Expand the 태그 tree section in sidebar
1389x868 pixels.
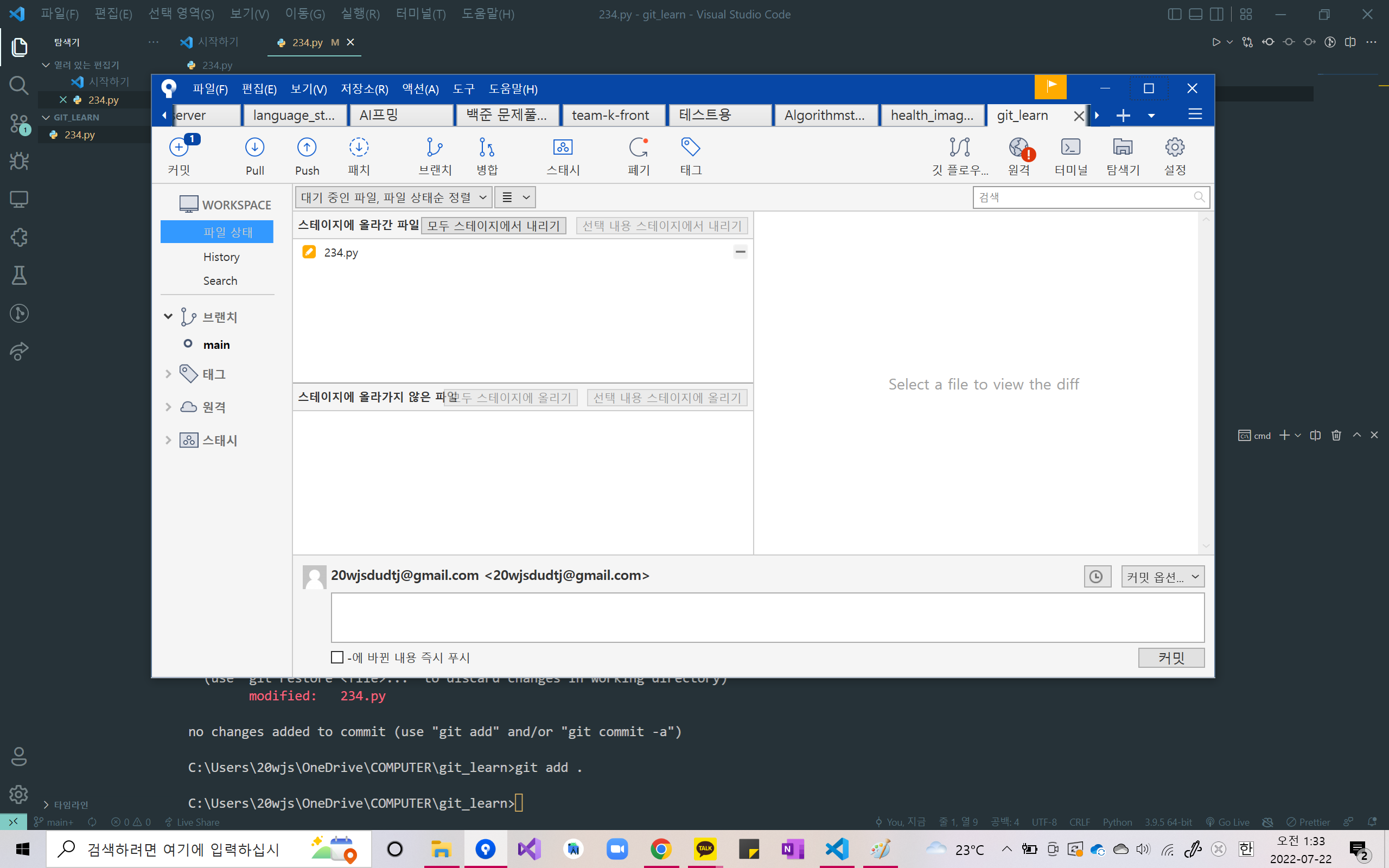pyautogui.click(x=168, y=374)
